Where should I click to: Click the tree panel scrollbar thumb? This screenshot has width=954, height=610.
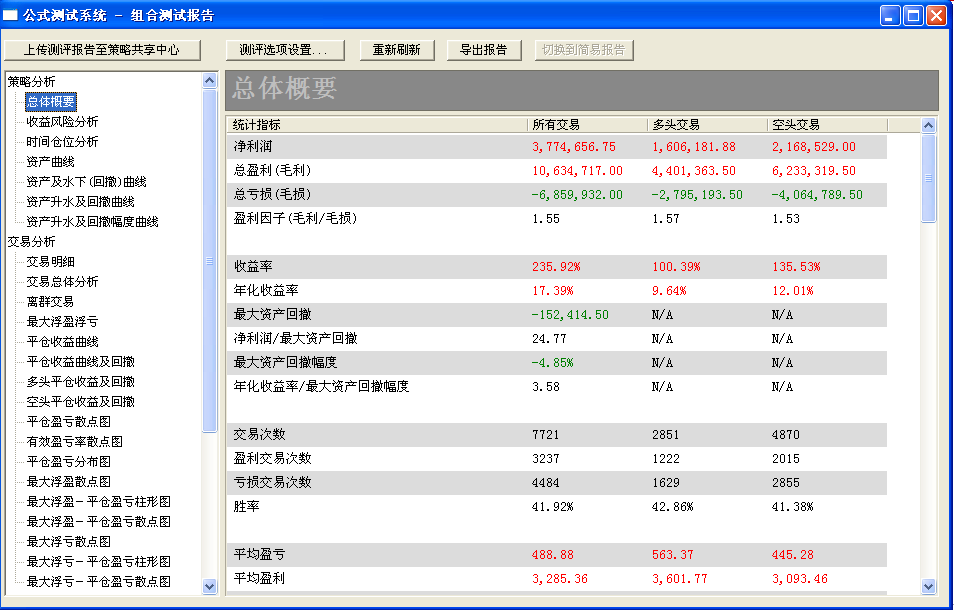tap(210, 261)
